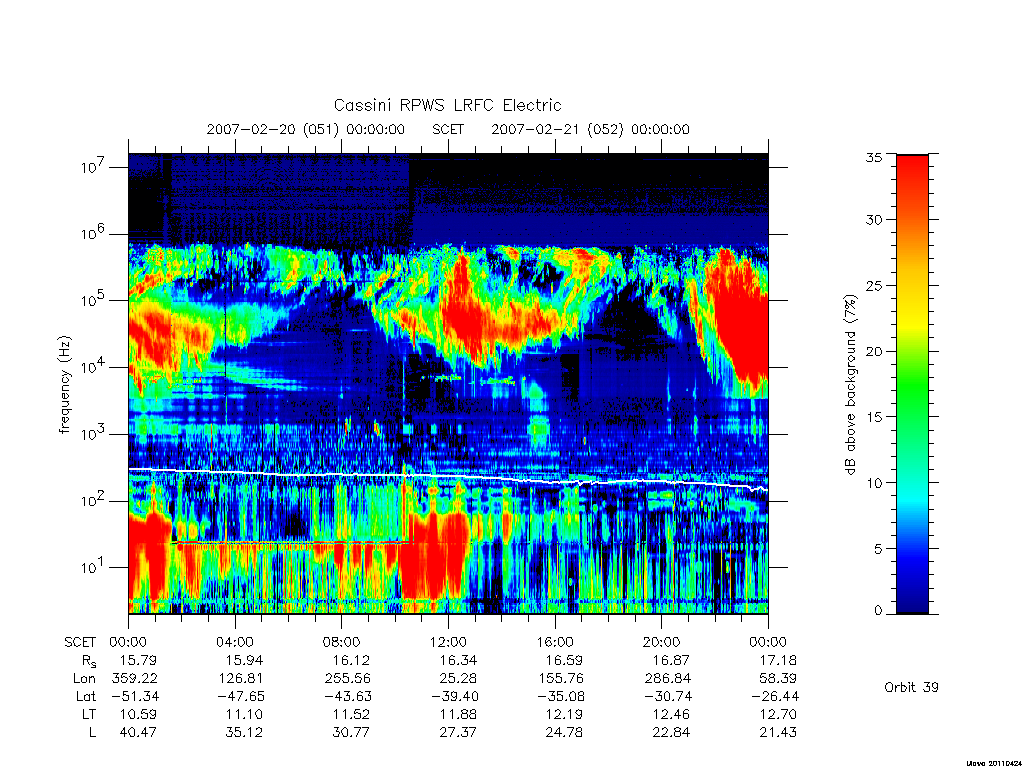Click the dB color scale bar

click(912, 384)
